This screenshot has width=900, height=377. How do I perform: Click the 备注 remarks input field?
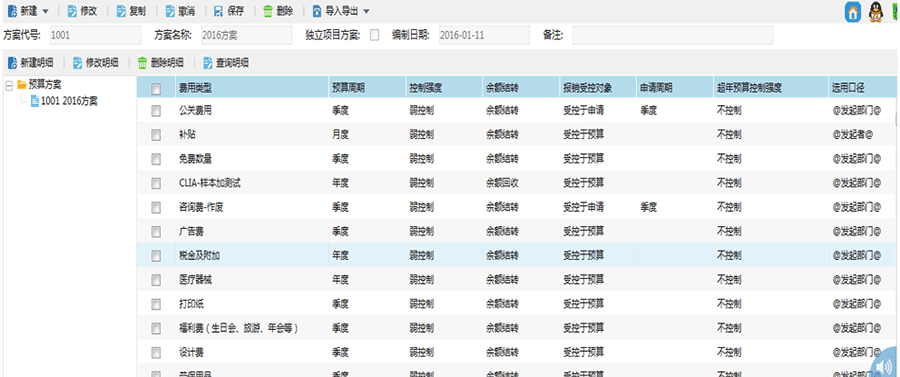672,35
